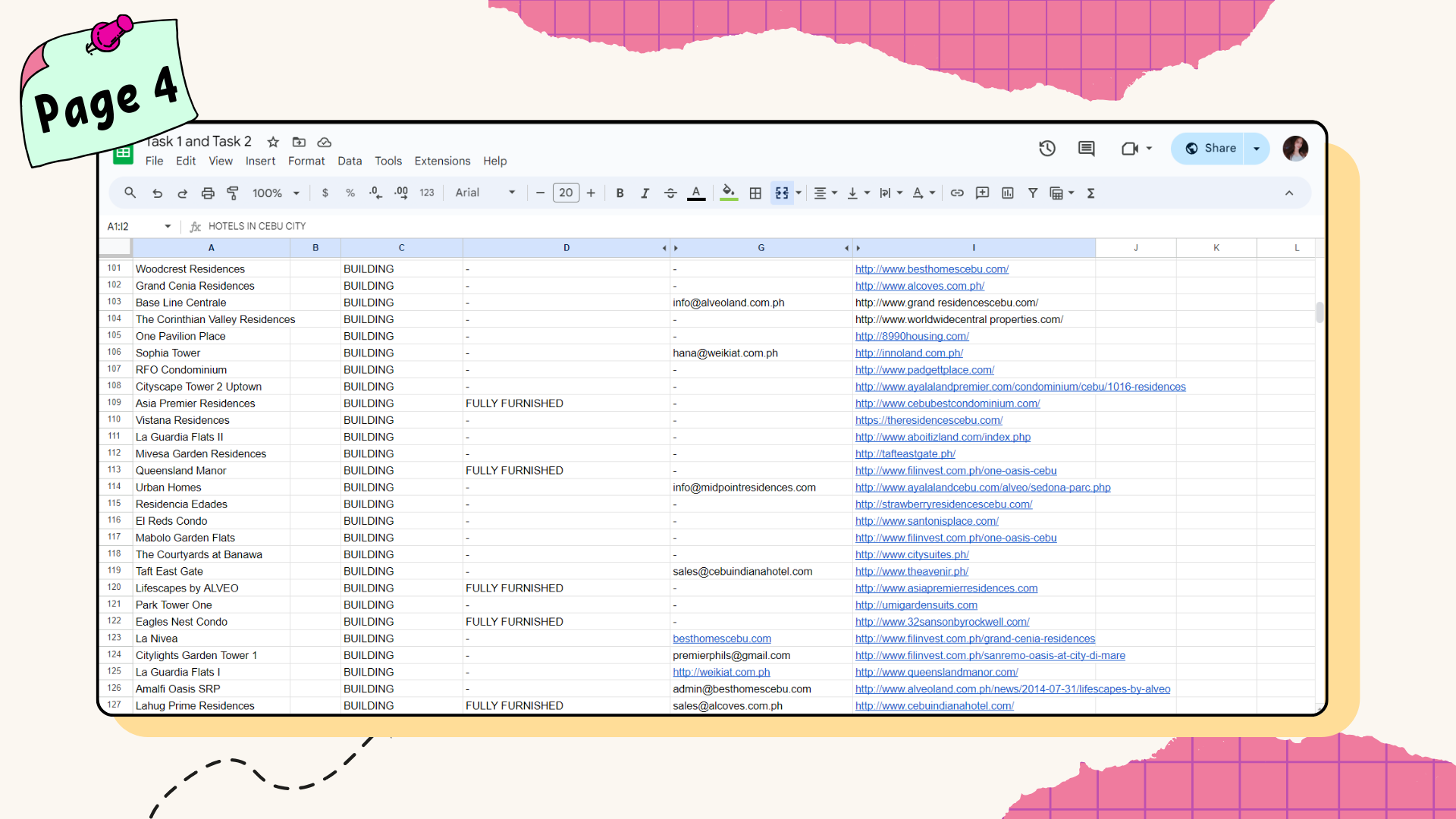Open the theresidencescebu.com link
The image size is (1456, 819).
pyautogui.click(x=928, y=420)
